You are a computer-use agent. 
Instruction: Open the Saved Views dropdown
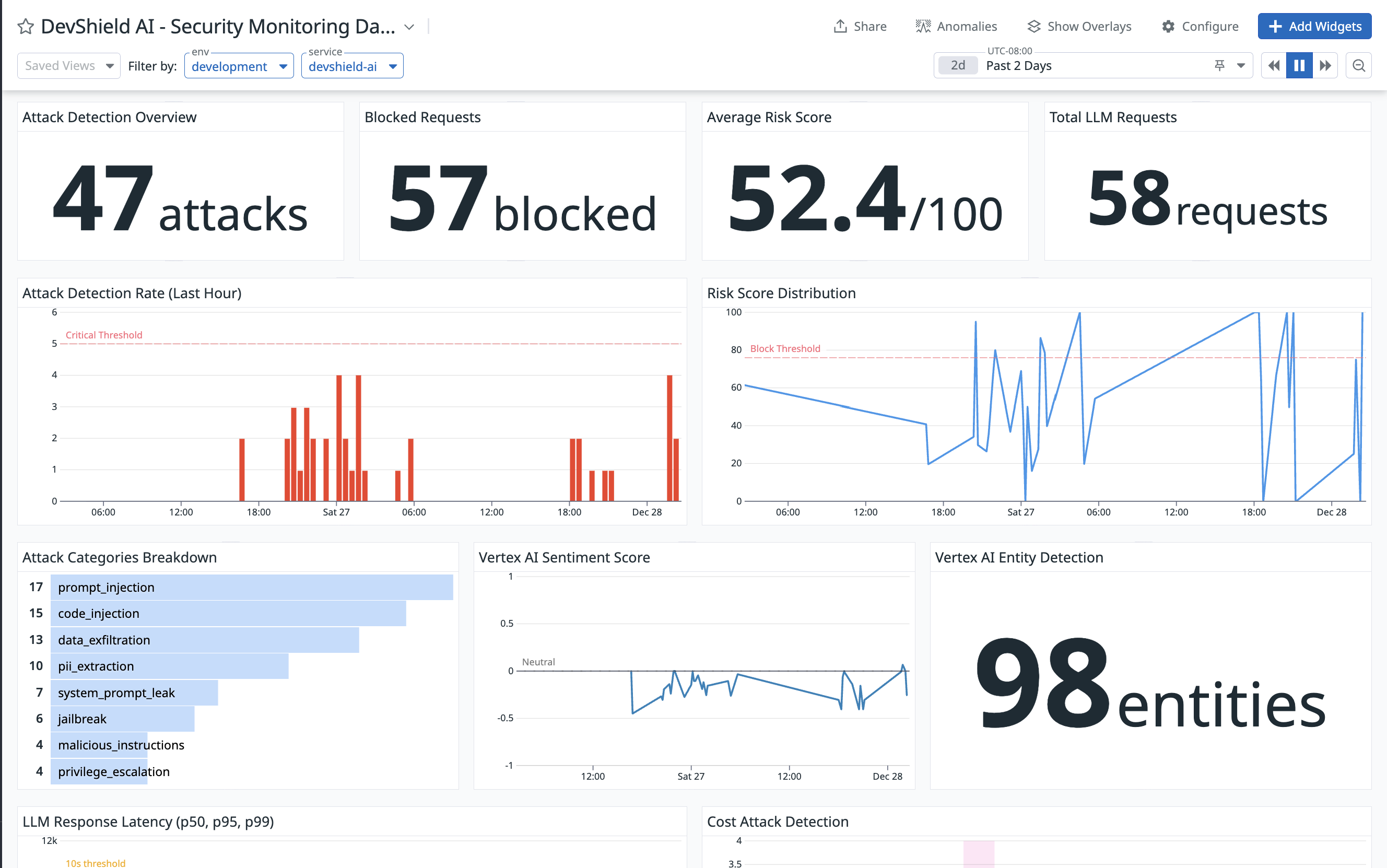pyautogui.click(x=68, y=66)
